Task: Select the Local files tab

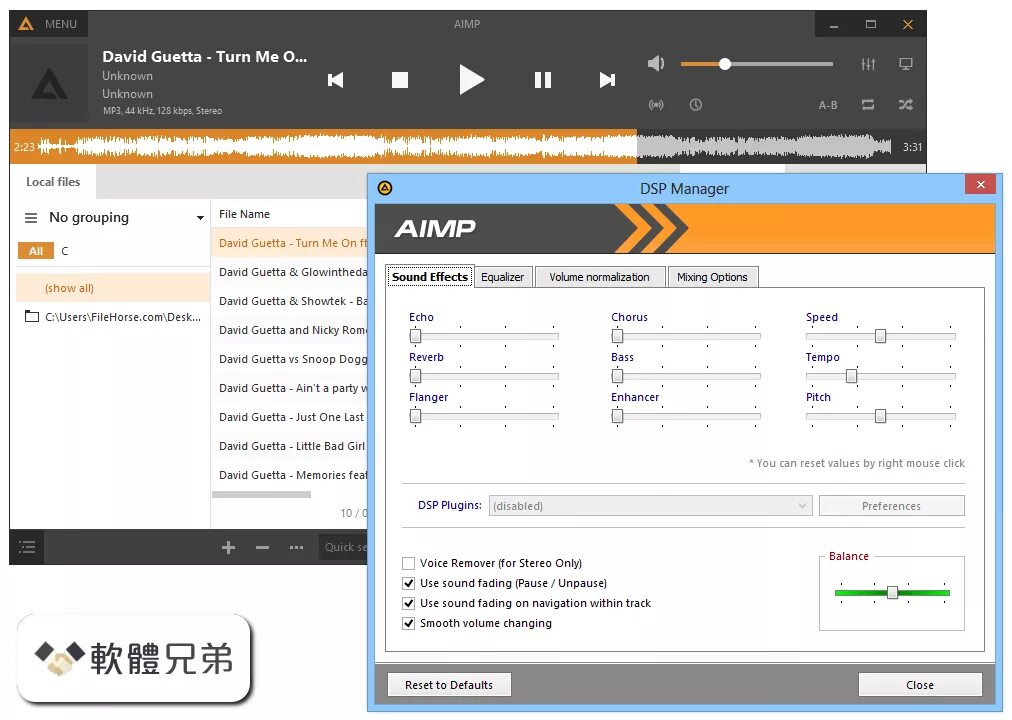Action: coord(53,182)
